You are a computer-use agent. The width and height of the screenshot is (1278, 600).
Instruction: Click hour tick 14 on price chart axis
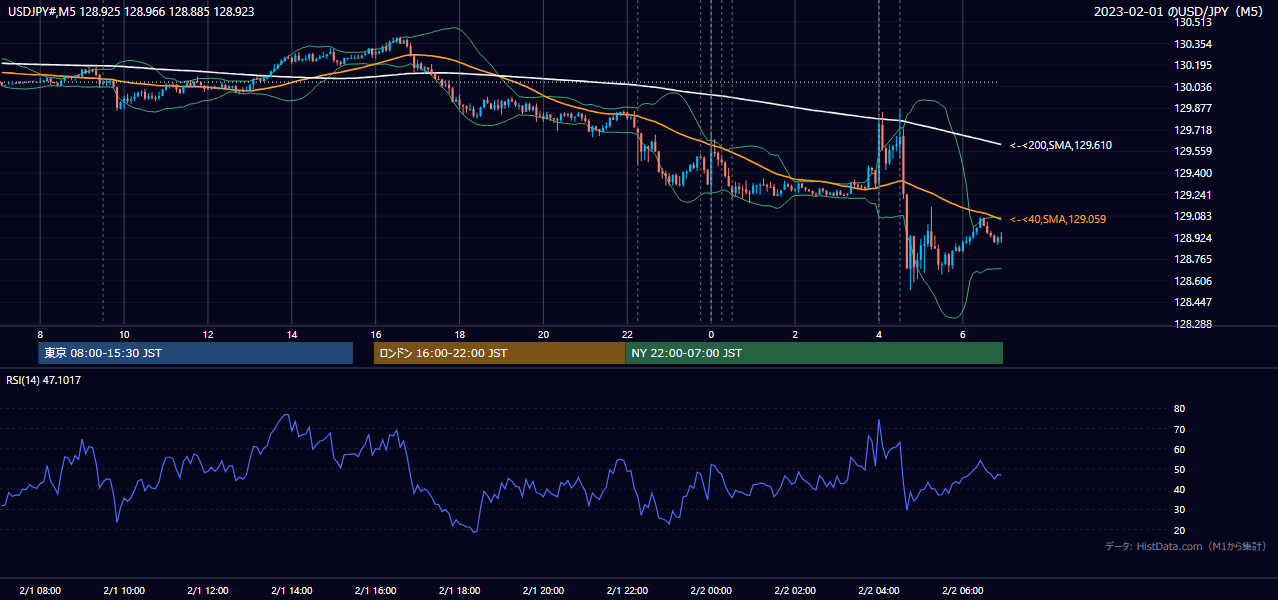tap(291, 334)
